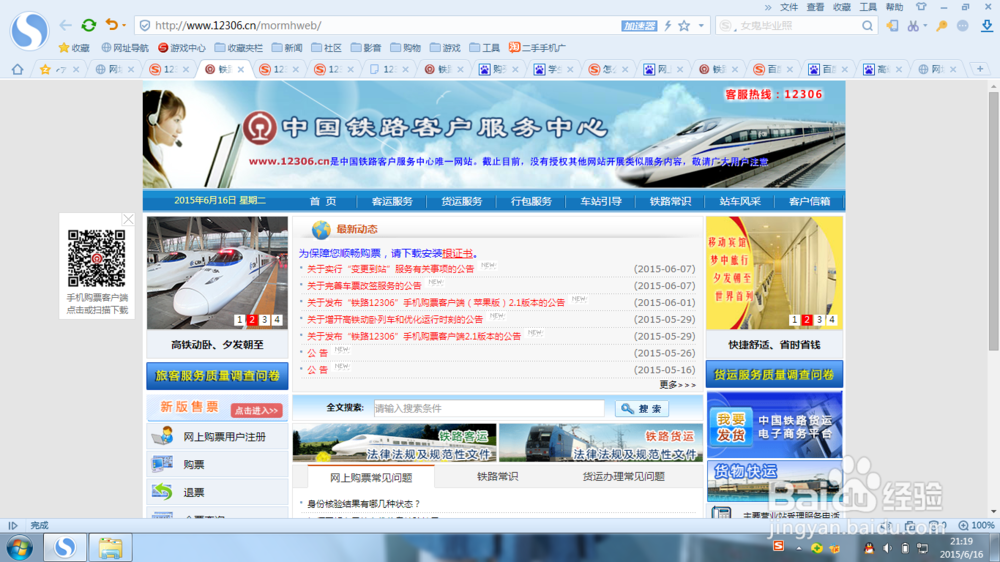This screenshot has width=1000, height=562.
Task: Open the dropdown beside the undo arrow
Action: 124,26
